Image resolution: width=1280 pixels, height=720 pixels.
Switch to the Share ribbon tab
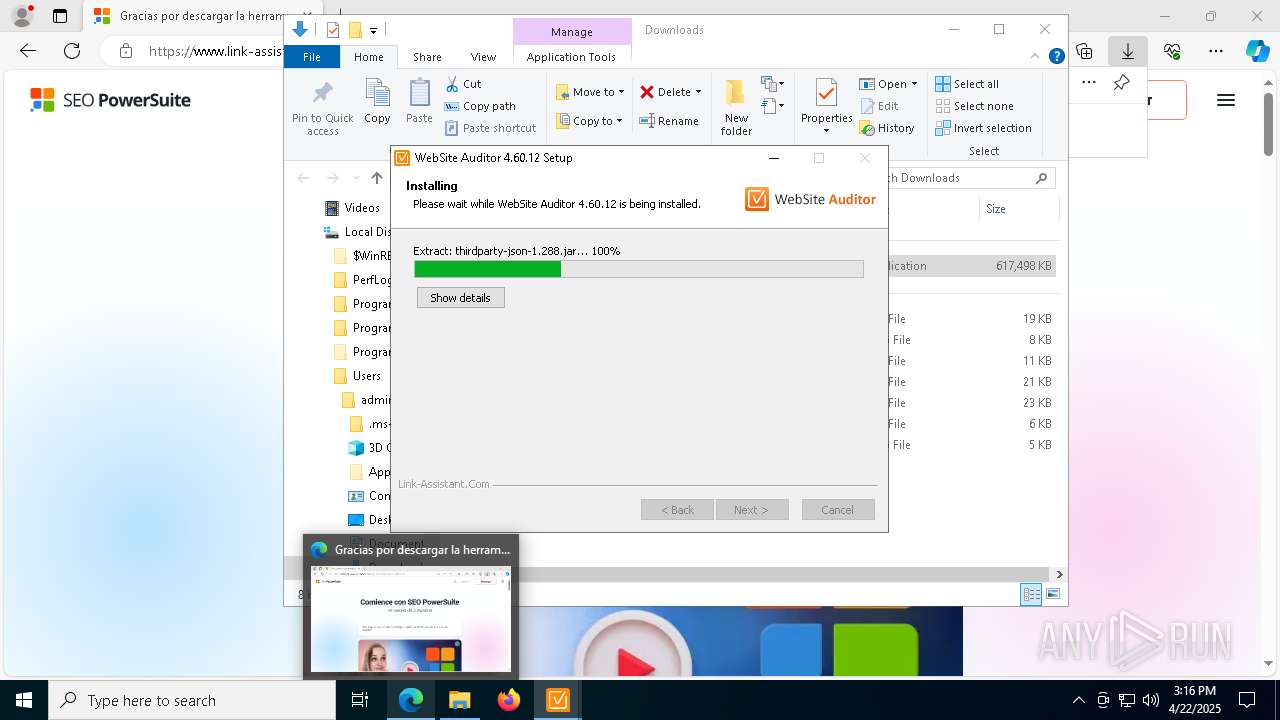tap(427, 57)
